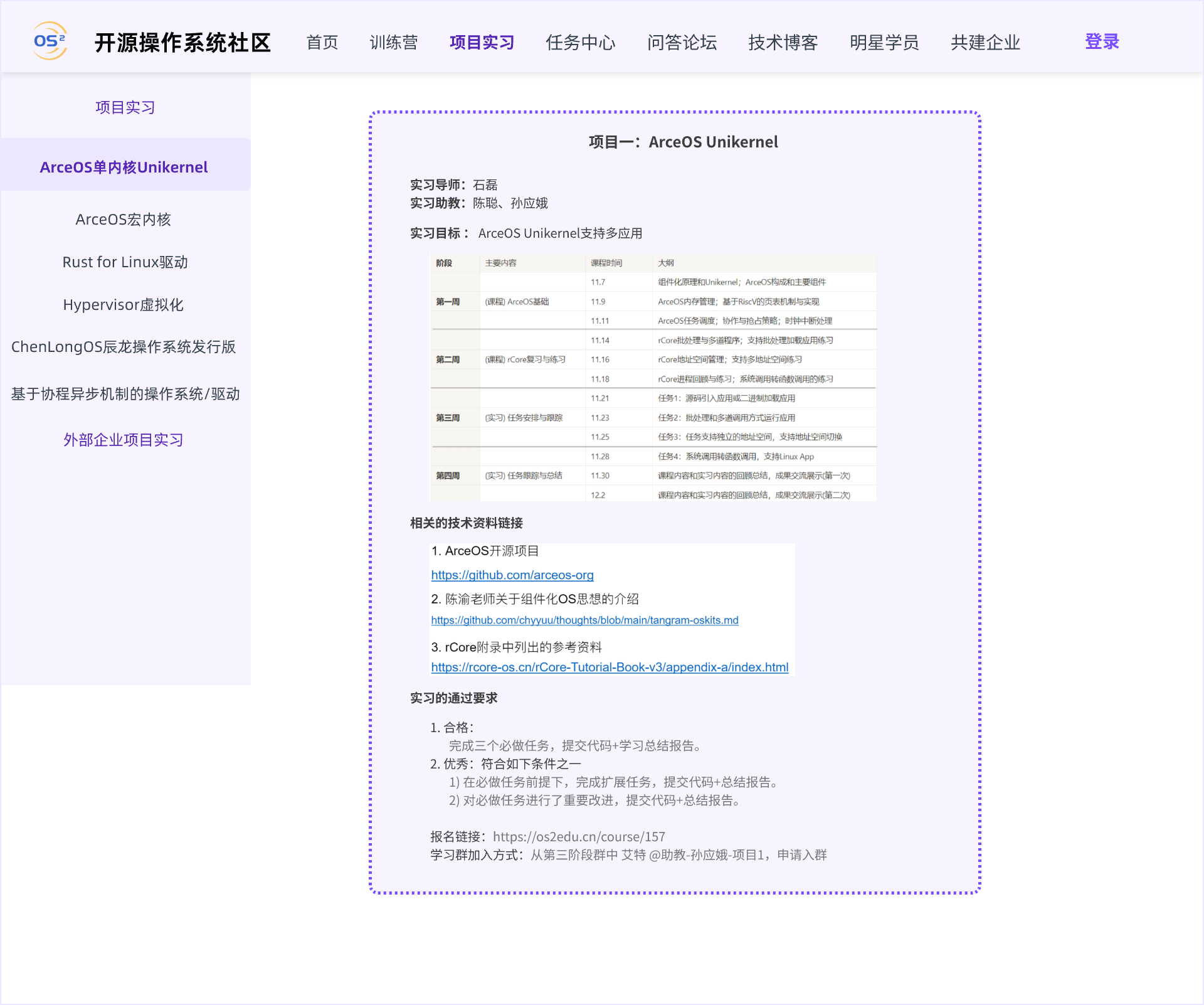Open the 首页 nav item
The width and height of the screenshot is (1204, 1005).
[x=322, y=42]
